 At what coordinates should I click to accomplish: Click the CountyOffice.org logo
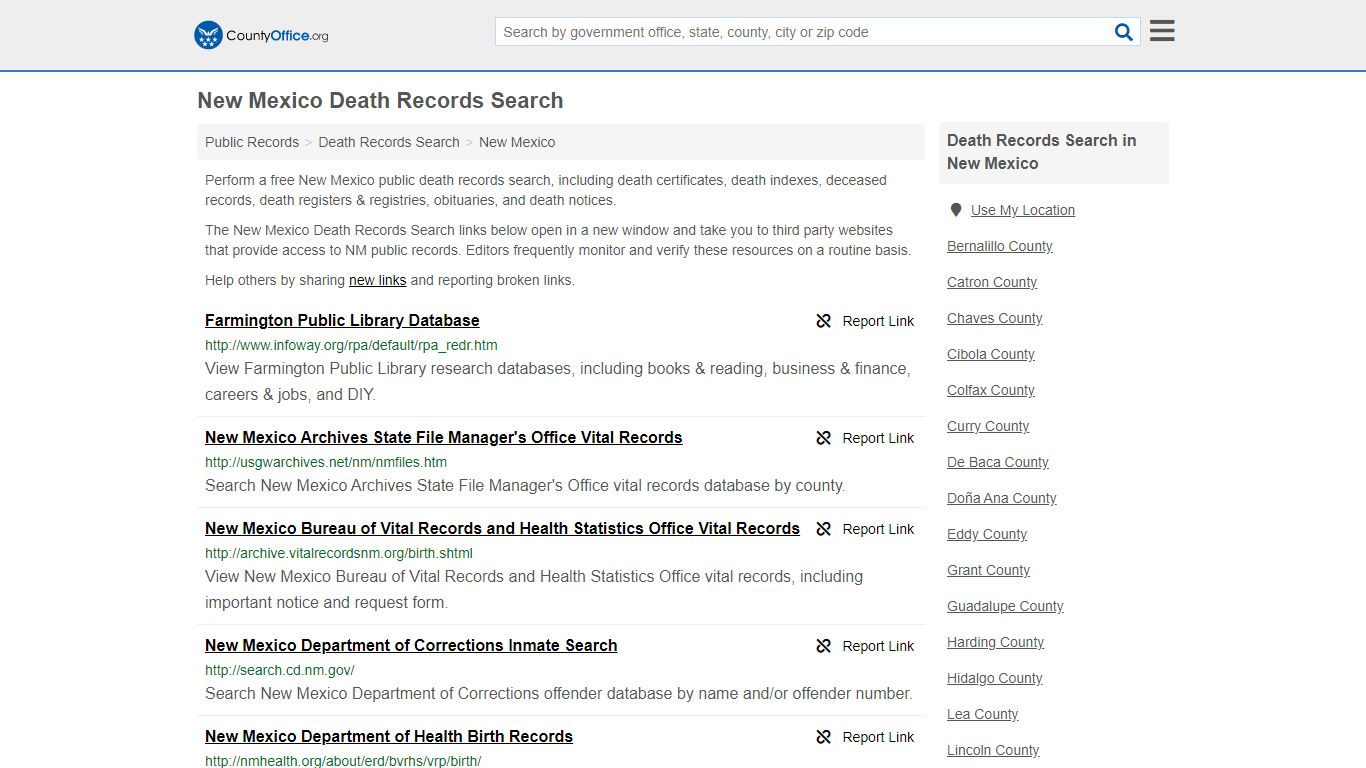coord(261,35)
